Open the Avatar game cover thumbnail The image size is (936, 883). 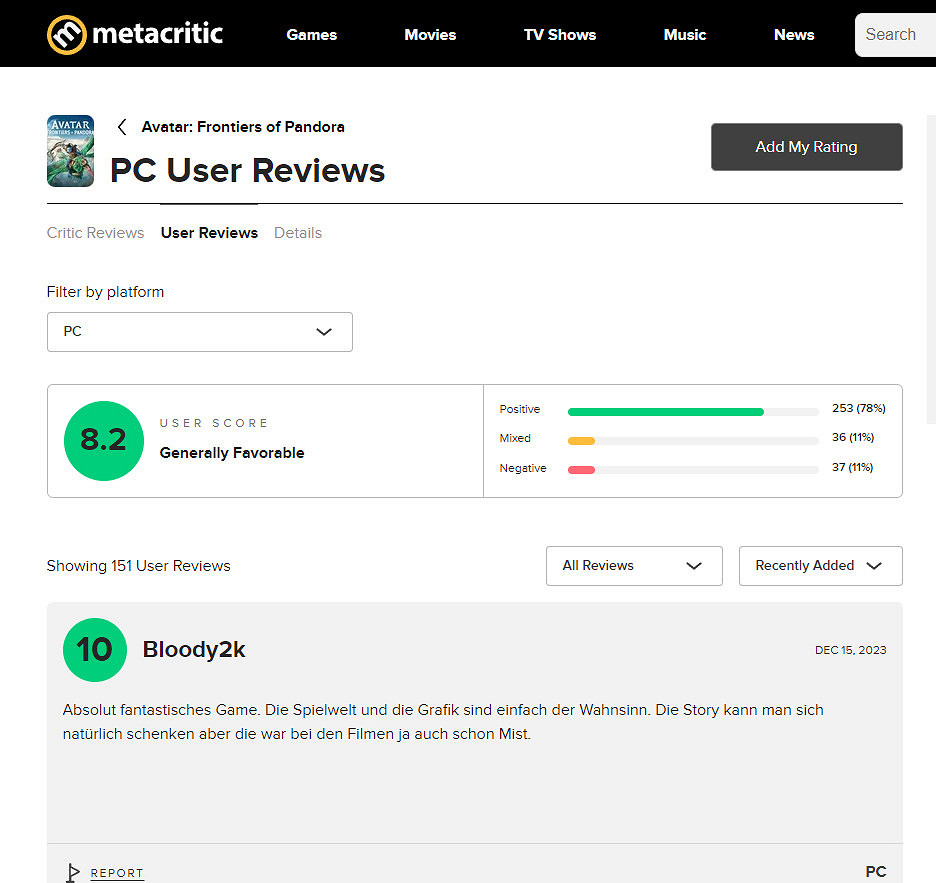70,151
